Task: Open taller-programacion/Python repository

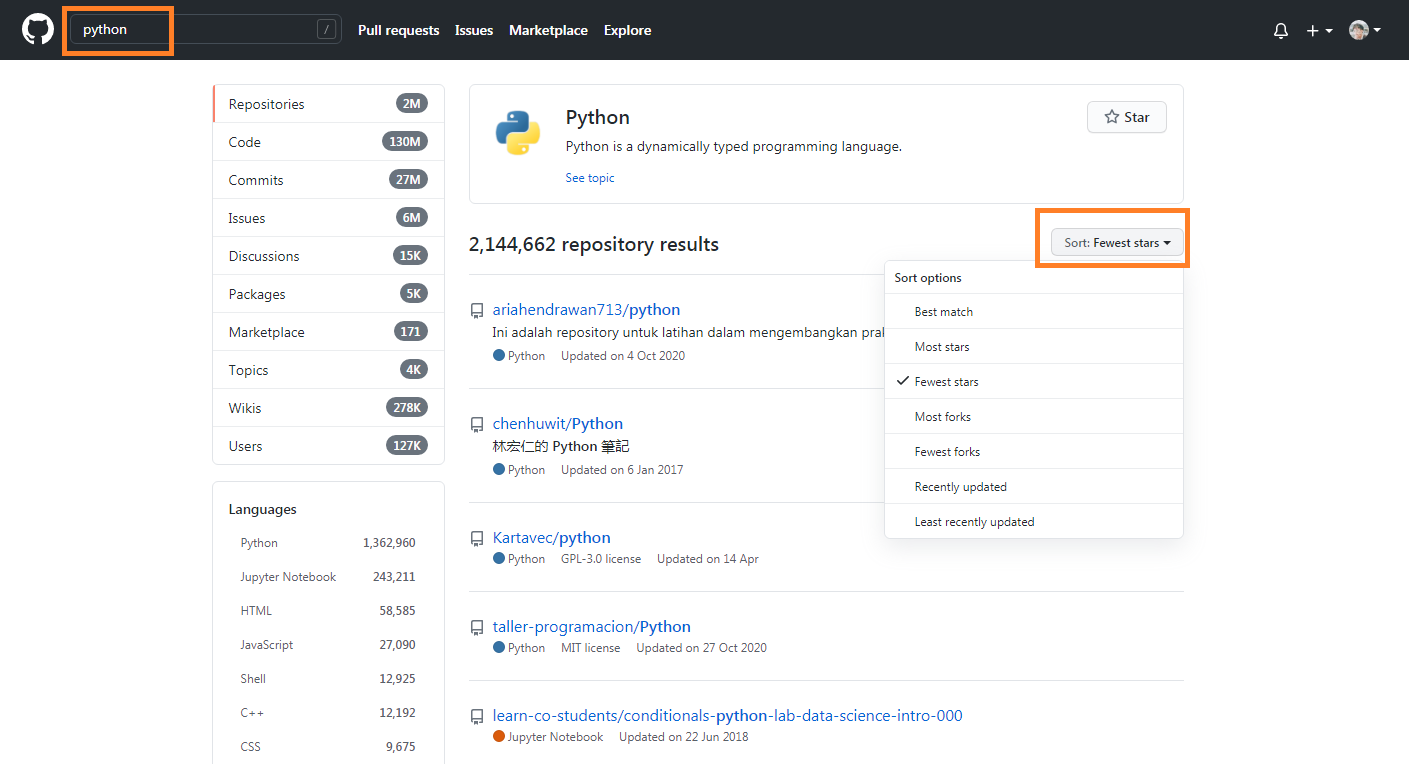Action: [x=592, y=627]
